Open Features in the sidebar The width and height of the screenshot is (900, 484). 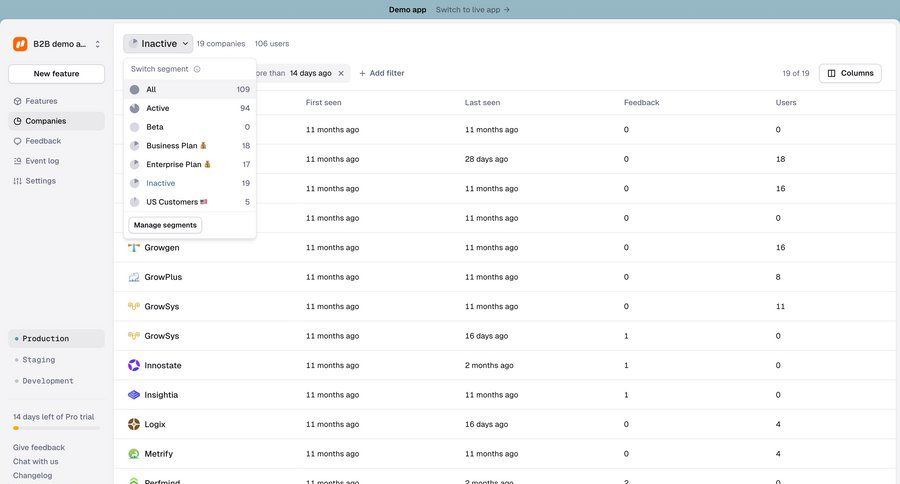point(56,101)
